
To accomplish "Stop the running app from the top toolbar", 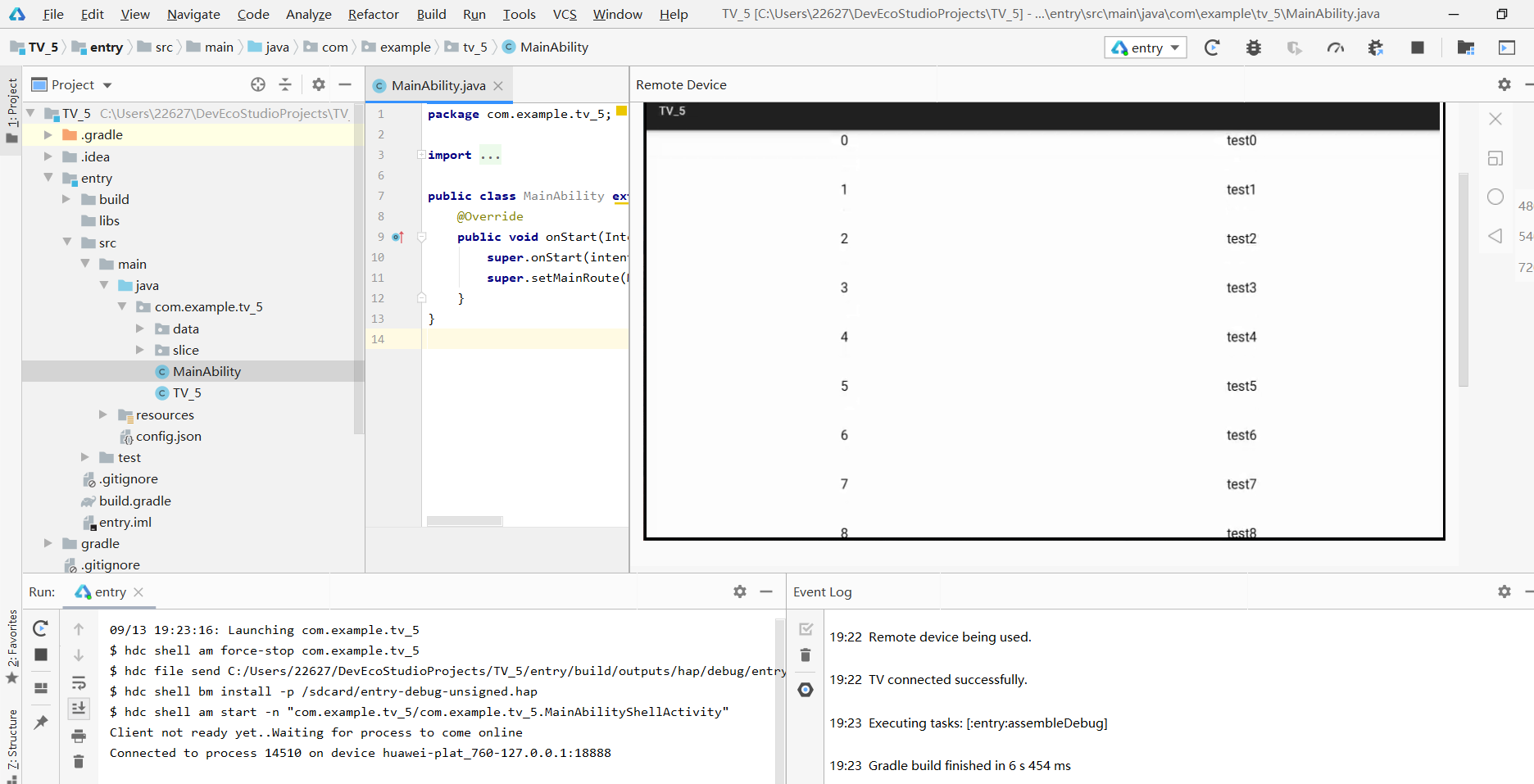I will tap(1417, 48).
